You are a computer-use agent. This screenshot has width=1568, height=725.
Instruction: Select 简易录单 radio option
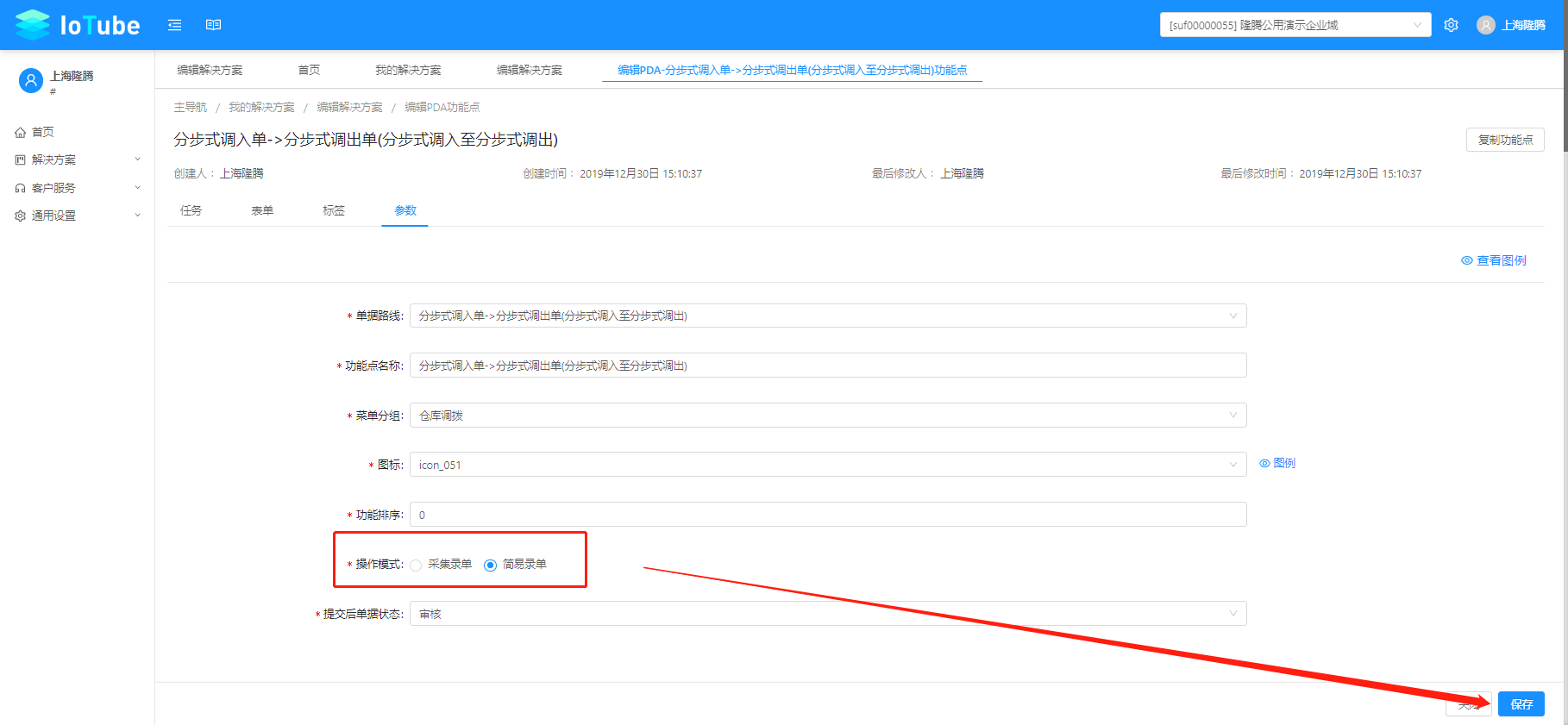pos(490,566)
